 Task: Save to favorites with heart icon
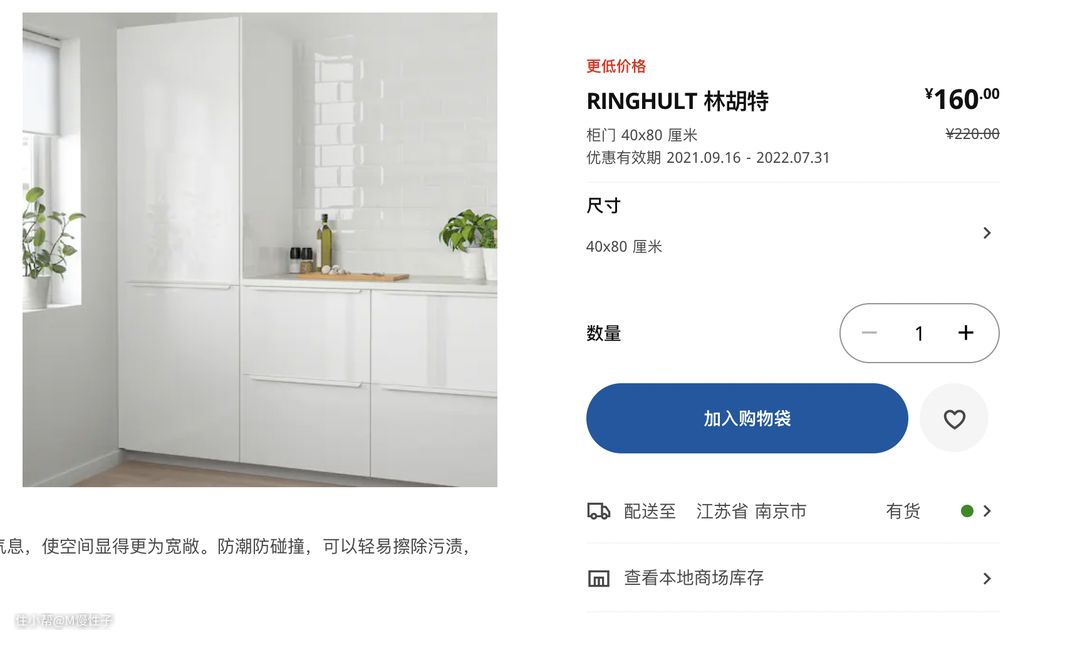click(954, 418)
